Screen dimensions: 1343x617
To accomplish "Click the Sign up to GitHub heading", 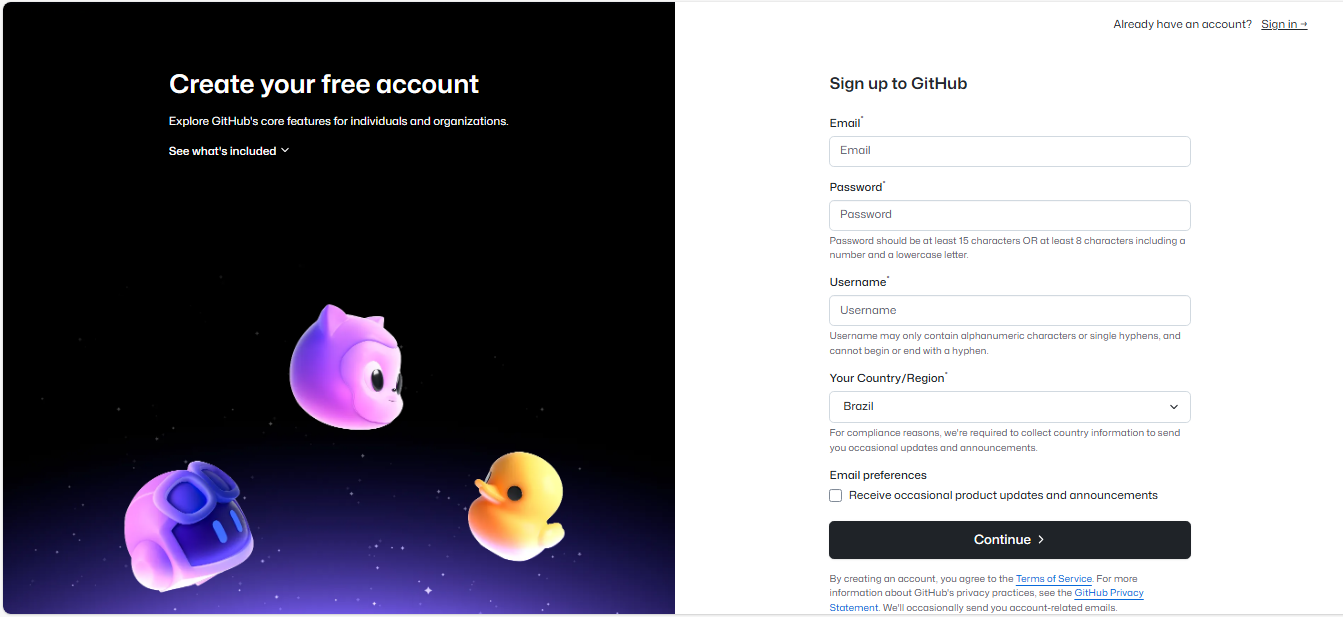I will click(x=898, y=84).
